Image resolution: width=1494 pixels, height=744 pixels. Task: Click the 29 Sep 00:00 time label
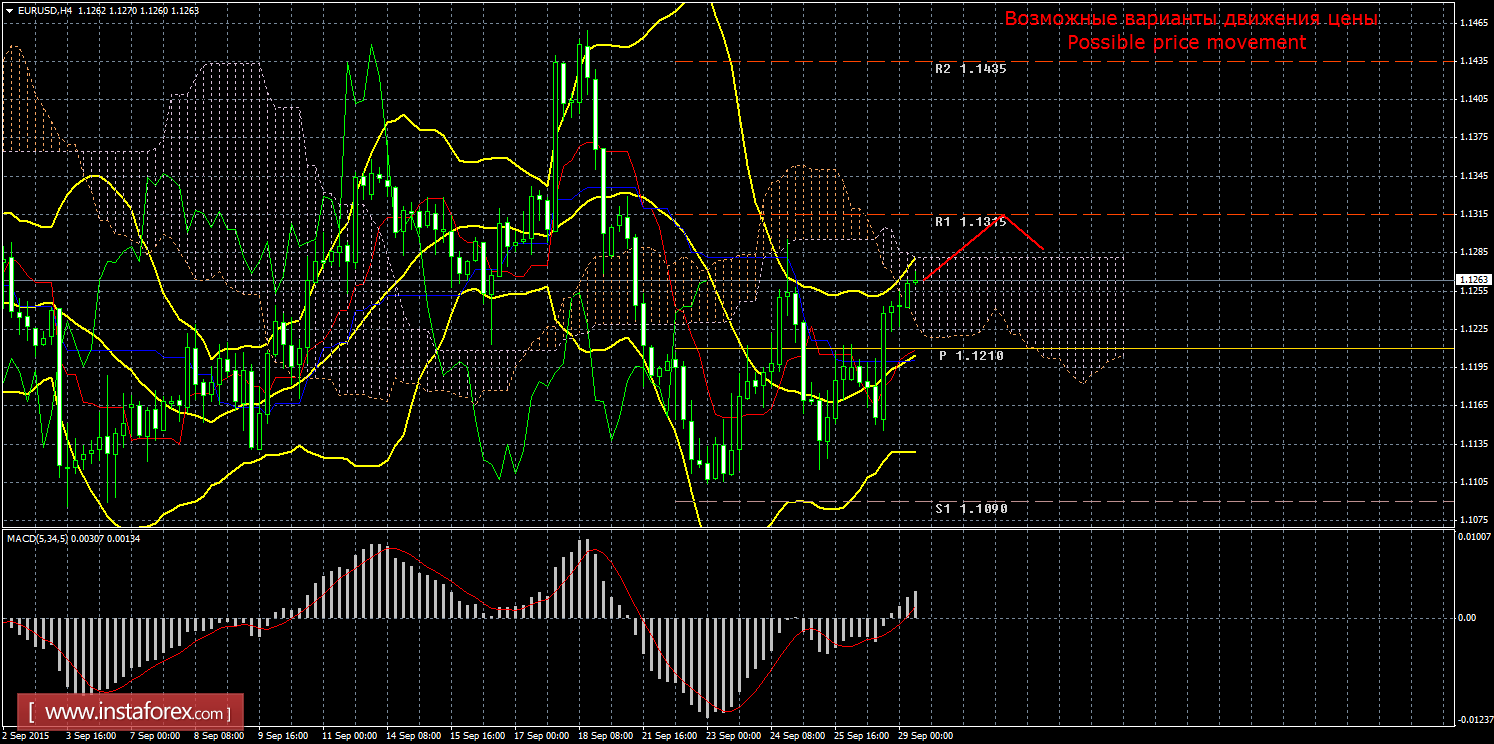point(925,736)
